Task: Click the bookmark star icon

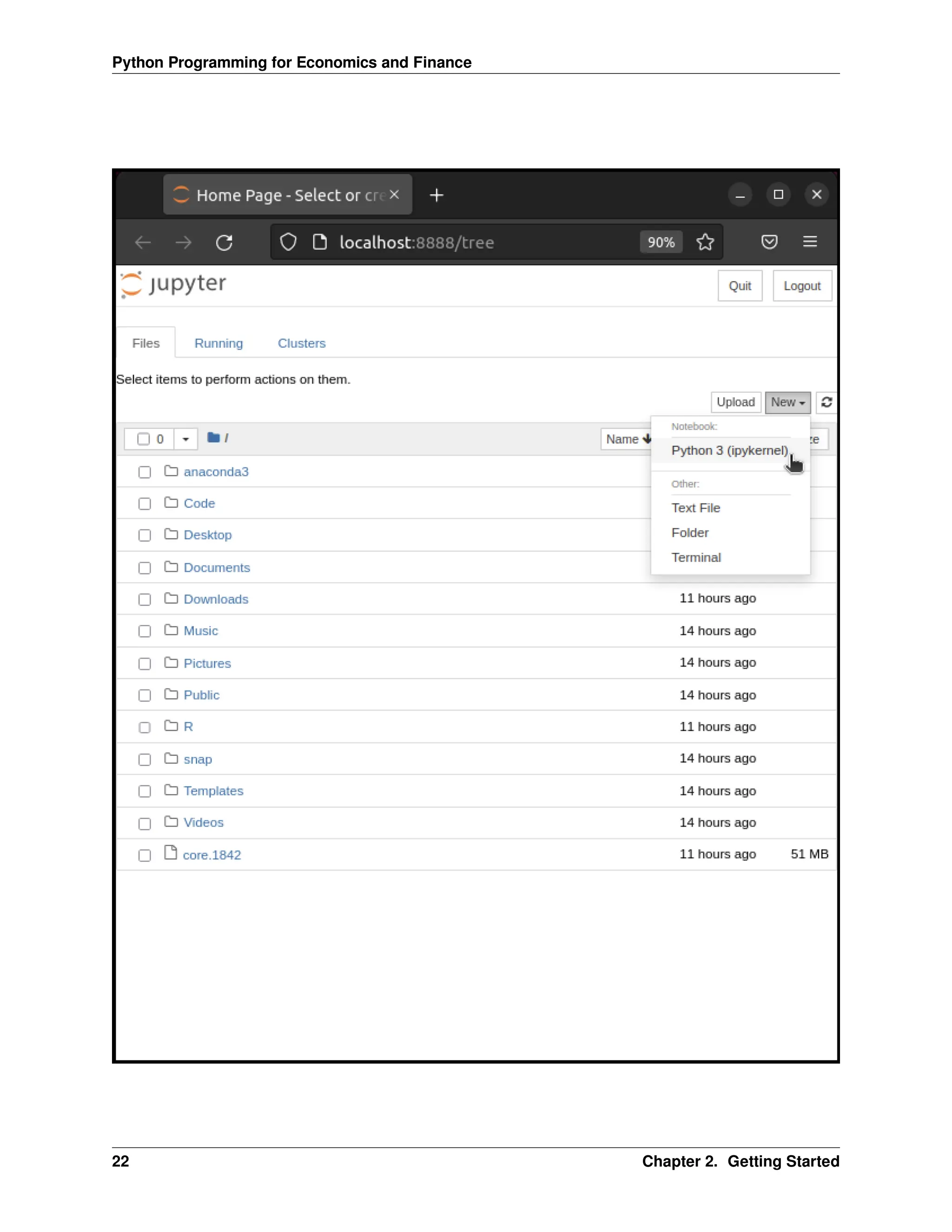Action: (705, 243)
